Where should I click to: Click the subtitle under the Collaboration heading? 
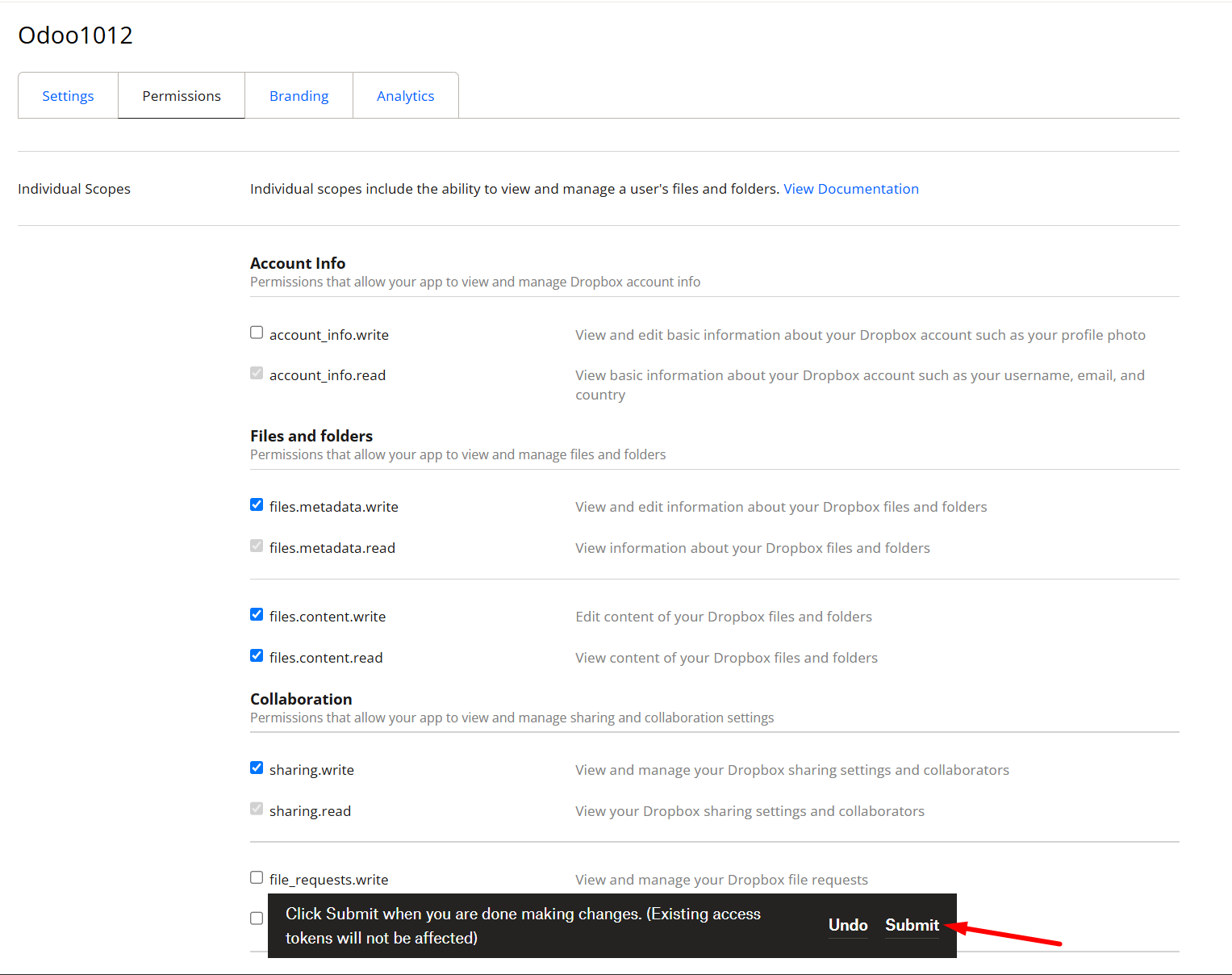coord(512,718)
